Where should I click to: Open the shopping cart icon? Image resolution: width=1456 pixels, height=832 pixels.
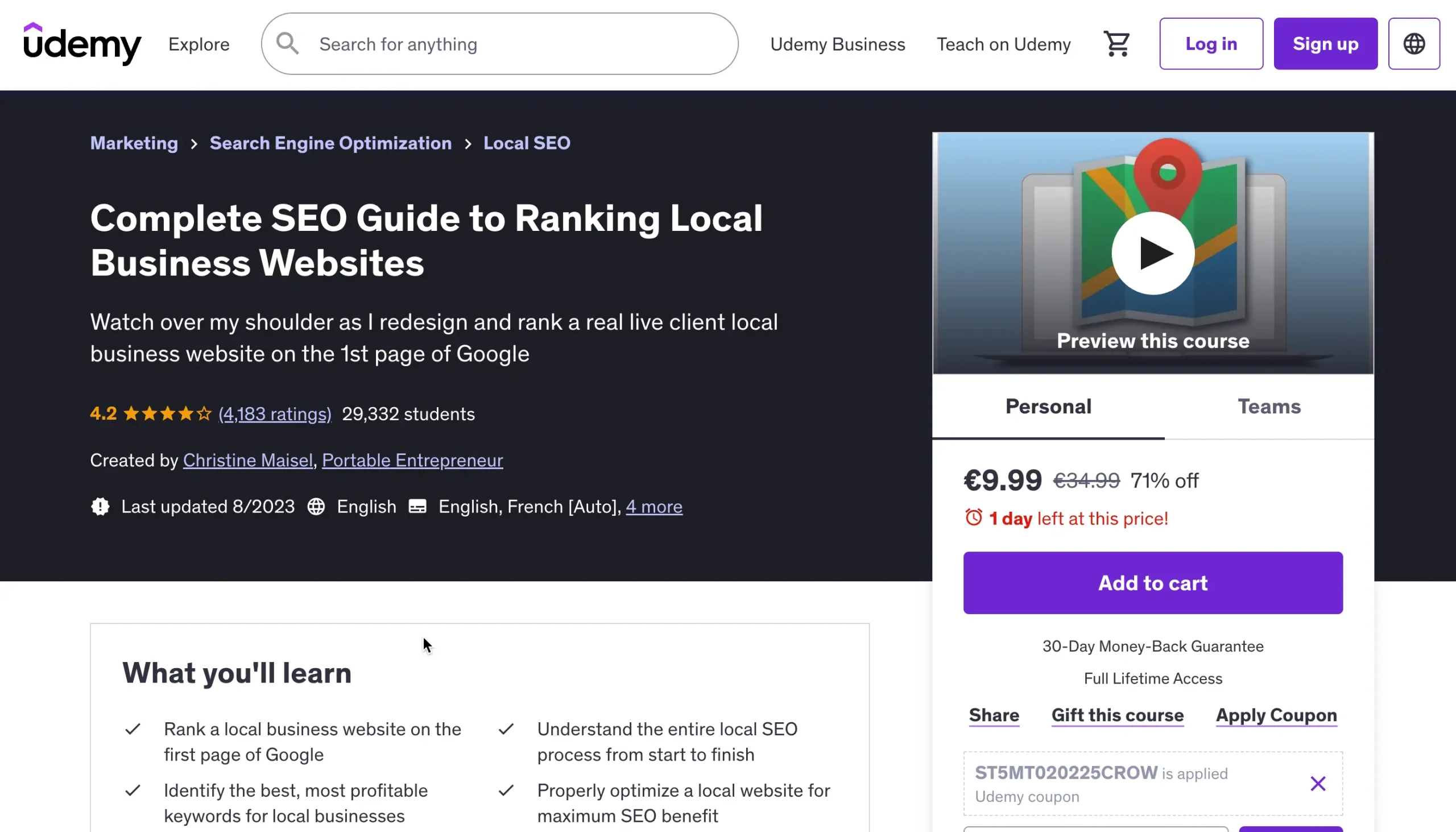pos(1116,44)
